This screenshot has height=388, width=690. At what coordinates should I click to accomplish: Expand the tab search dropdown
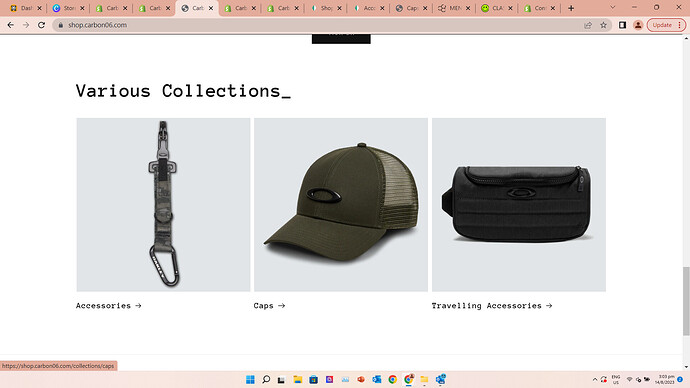point(613,7)
